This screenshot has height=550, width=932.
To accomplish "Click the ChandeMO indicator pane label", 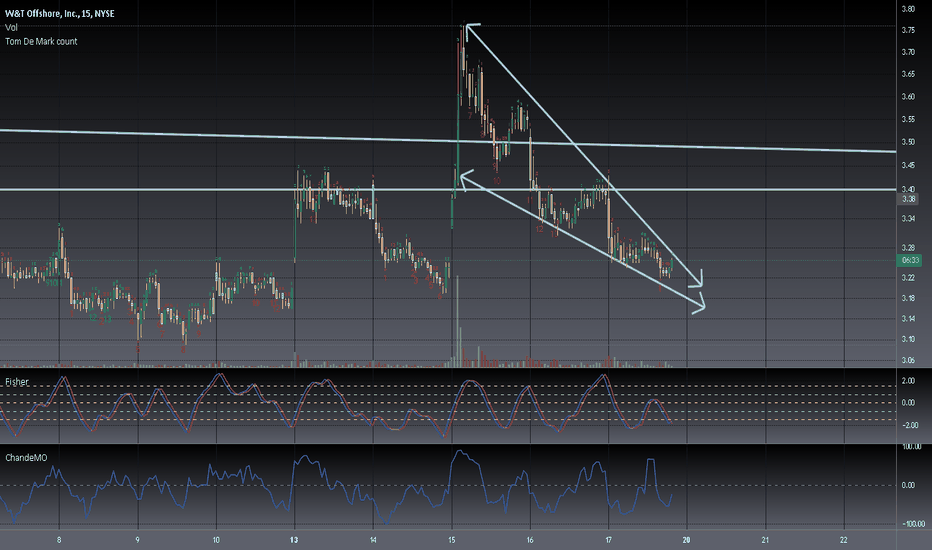I will click(x=26, y=458).
